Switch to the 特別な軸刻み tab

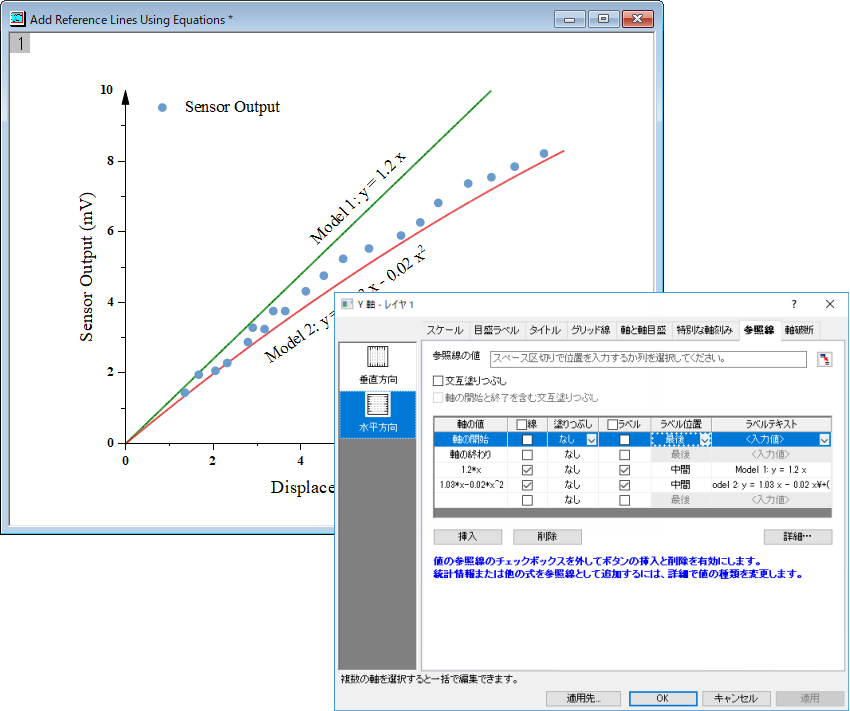pos(705,330)
